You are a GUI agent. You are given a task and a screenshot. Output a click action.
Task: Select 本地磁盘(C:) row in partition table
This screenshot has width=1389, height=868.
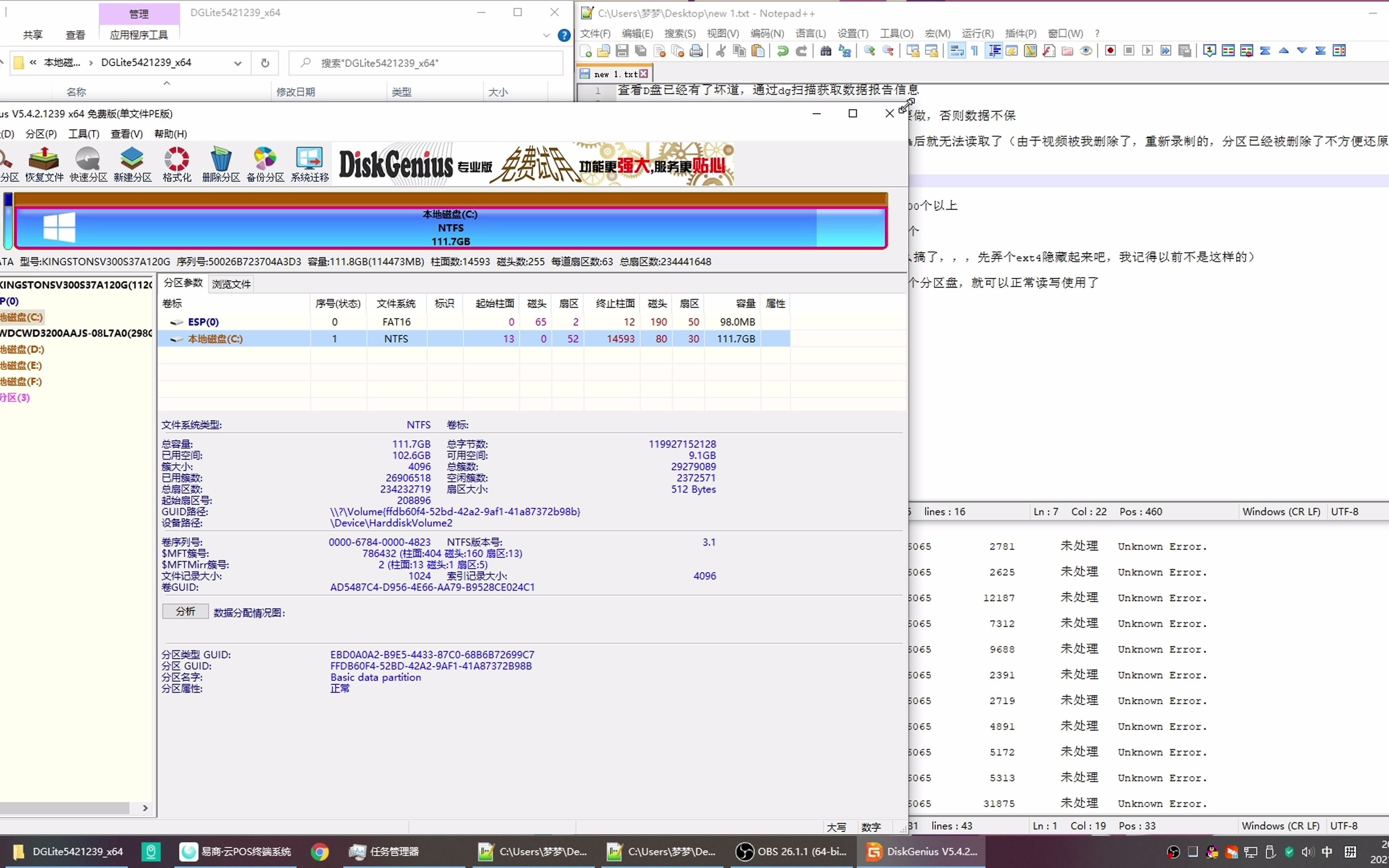tap(474, 339)
